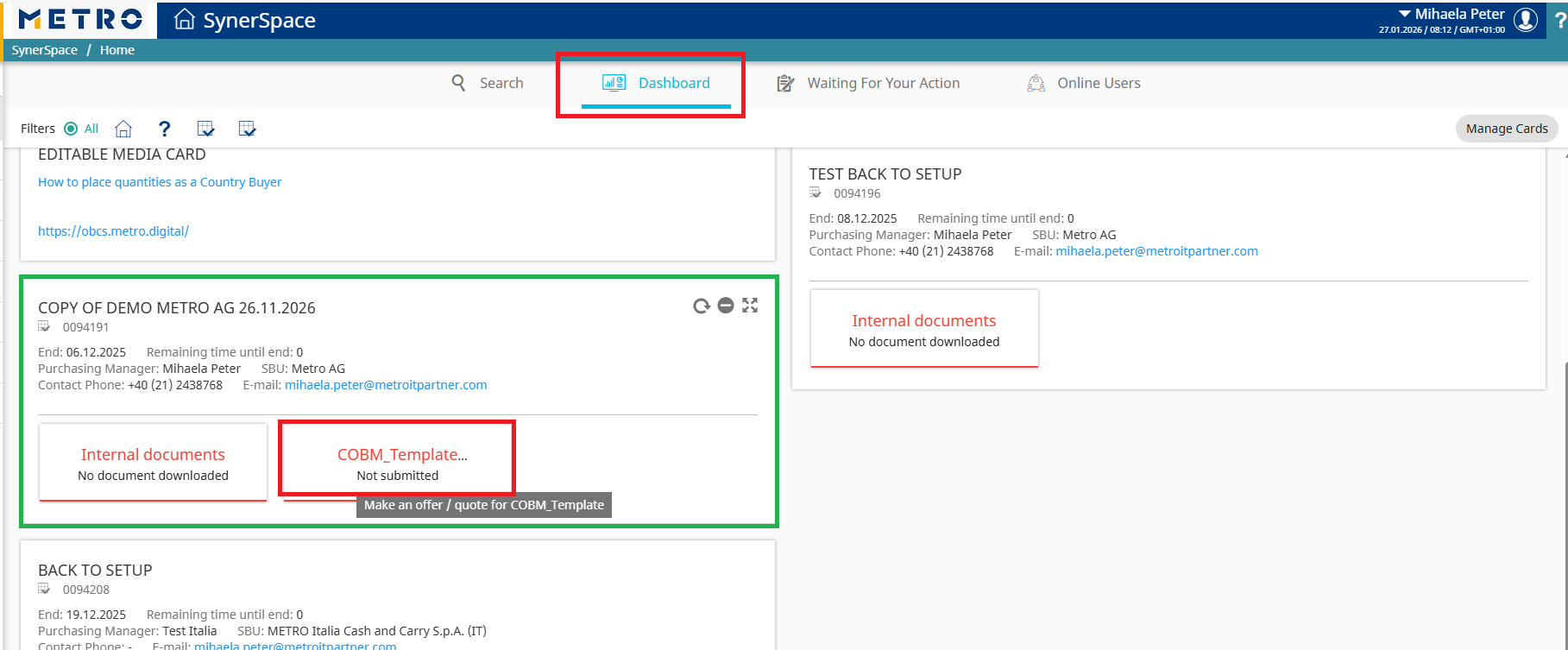Click the event icon beside number 0094196

pos(815,192)
